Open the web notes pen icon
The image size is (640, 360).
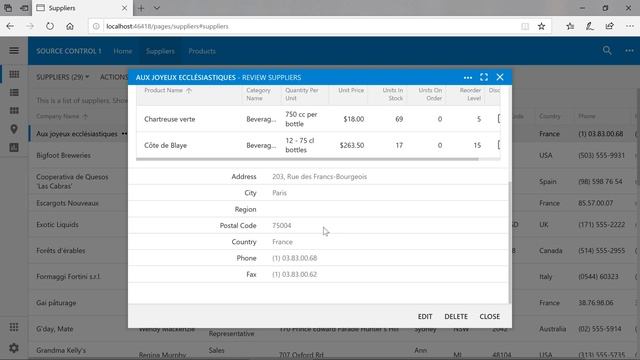click(x=590, y=26)
